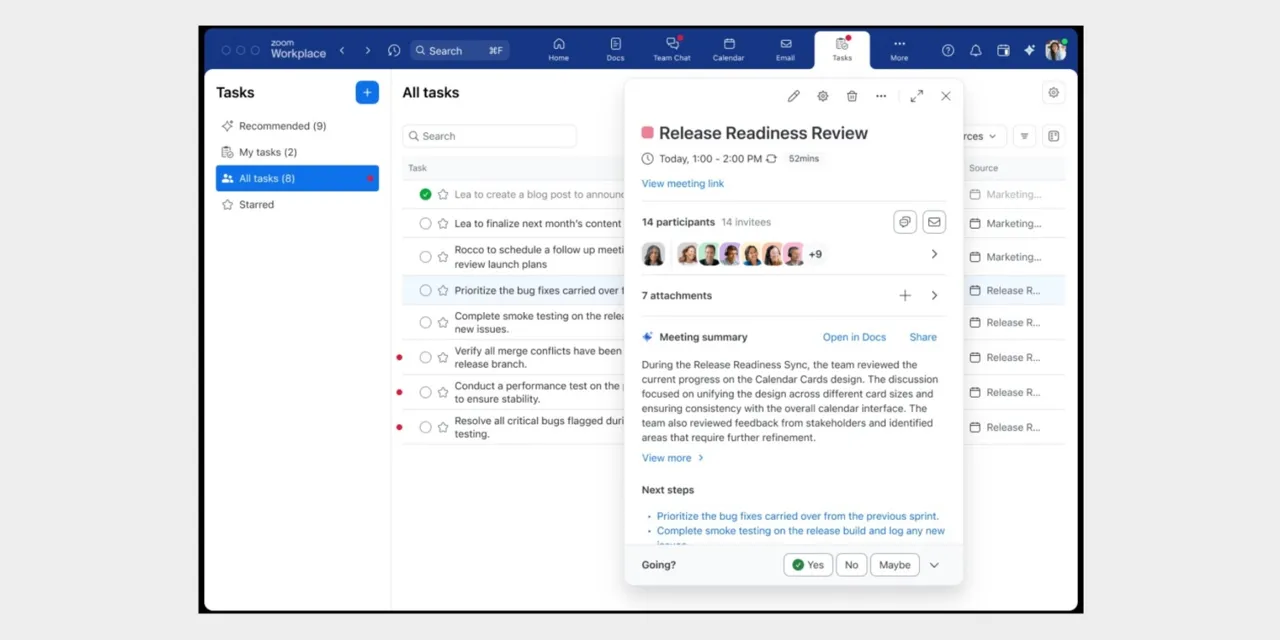Open the More menu in top bar
Viewport: 1280px width, 640px height.
tap(899, 50)
